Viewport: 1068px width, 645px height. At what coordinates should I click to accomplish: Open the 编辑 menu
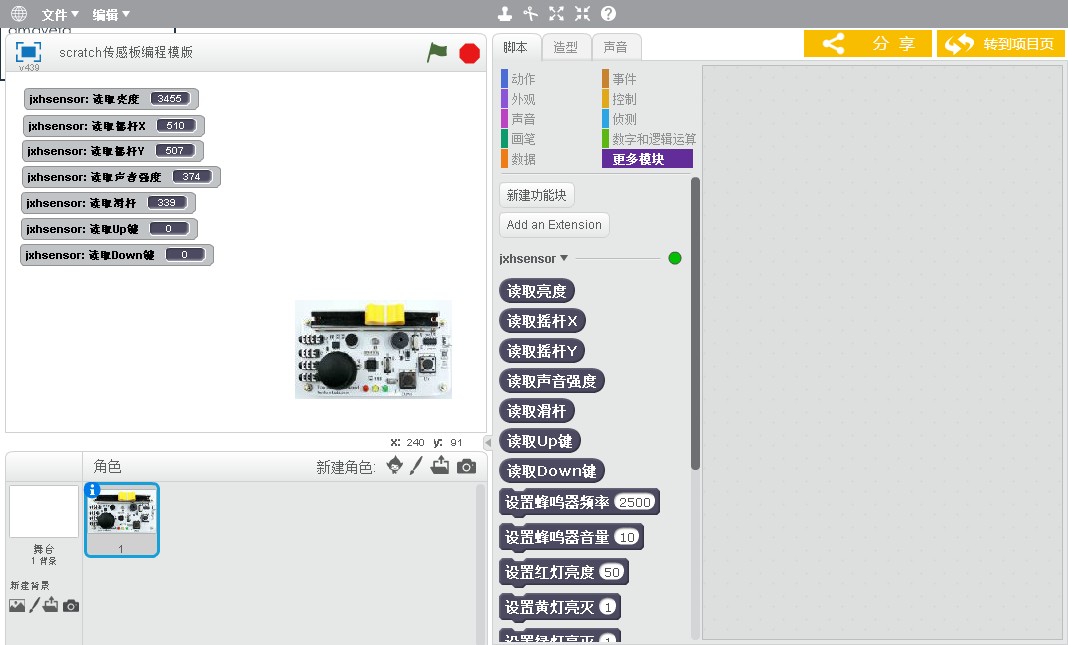pos(111,14)
